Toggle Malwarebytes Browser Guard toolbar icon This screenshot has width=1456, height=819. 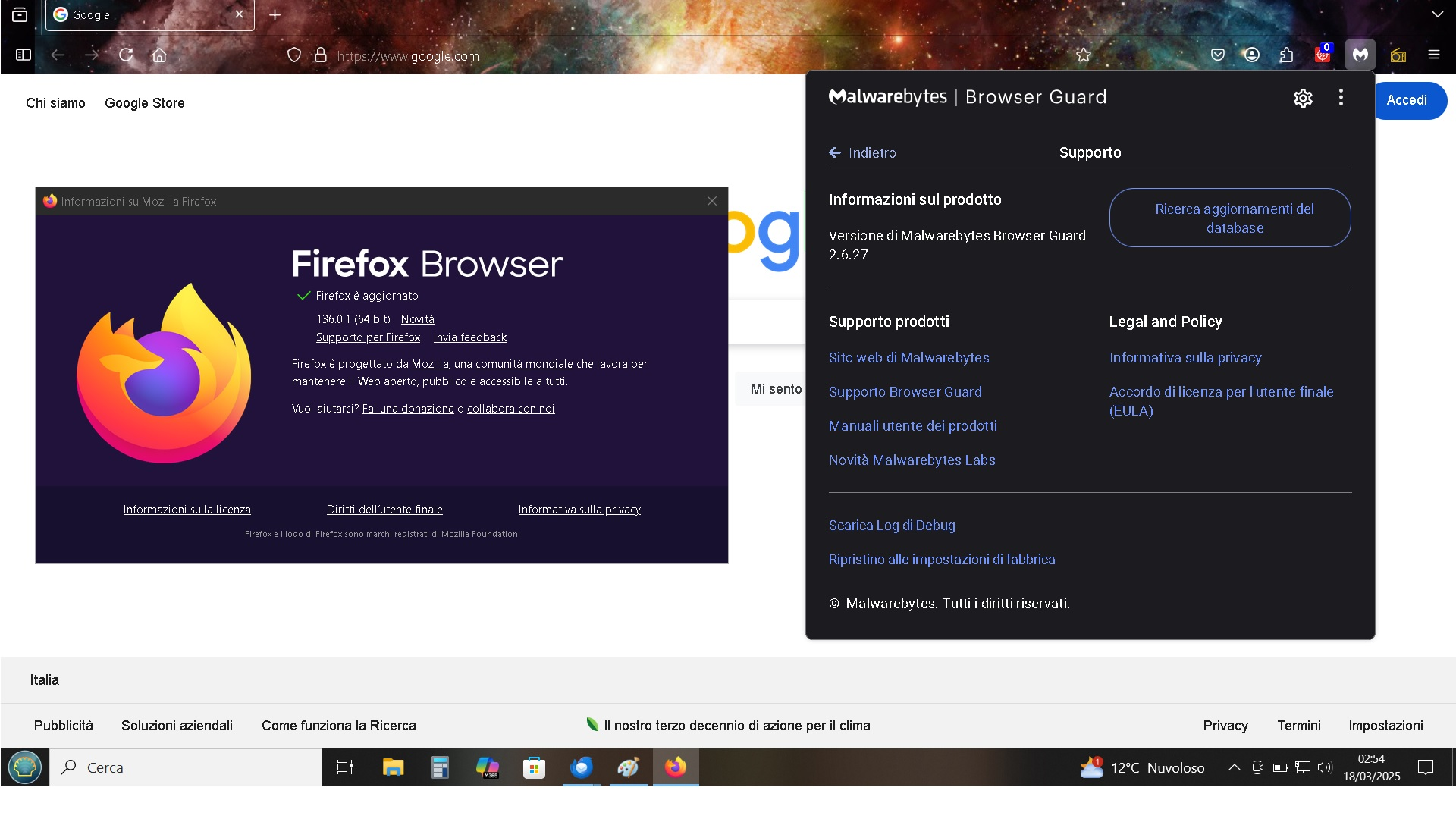(1360, 55)
